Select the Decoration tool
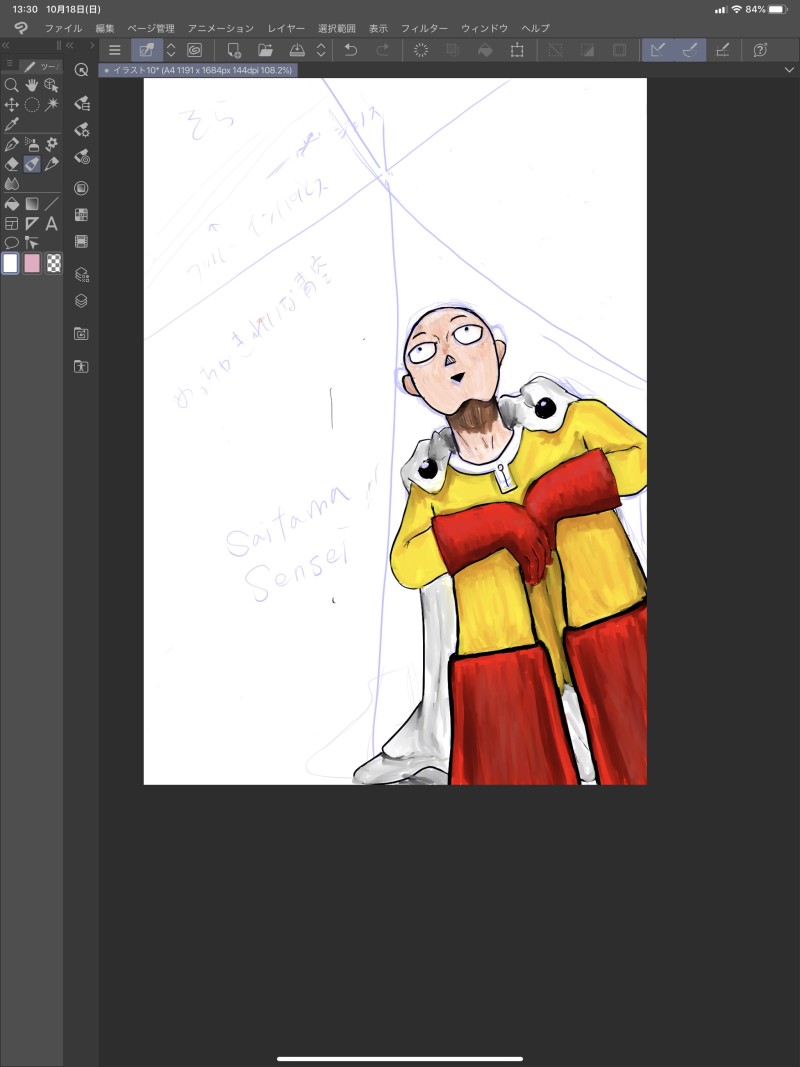 (52, 144)
